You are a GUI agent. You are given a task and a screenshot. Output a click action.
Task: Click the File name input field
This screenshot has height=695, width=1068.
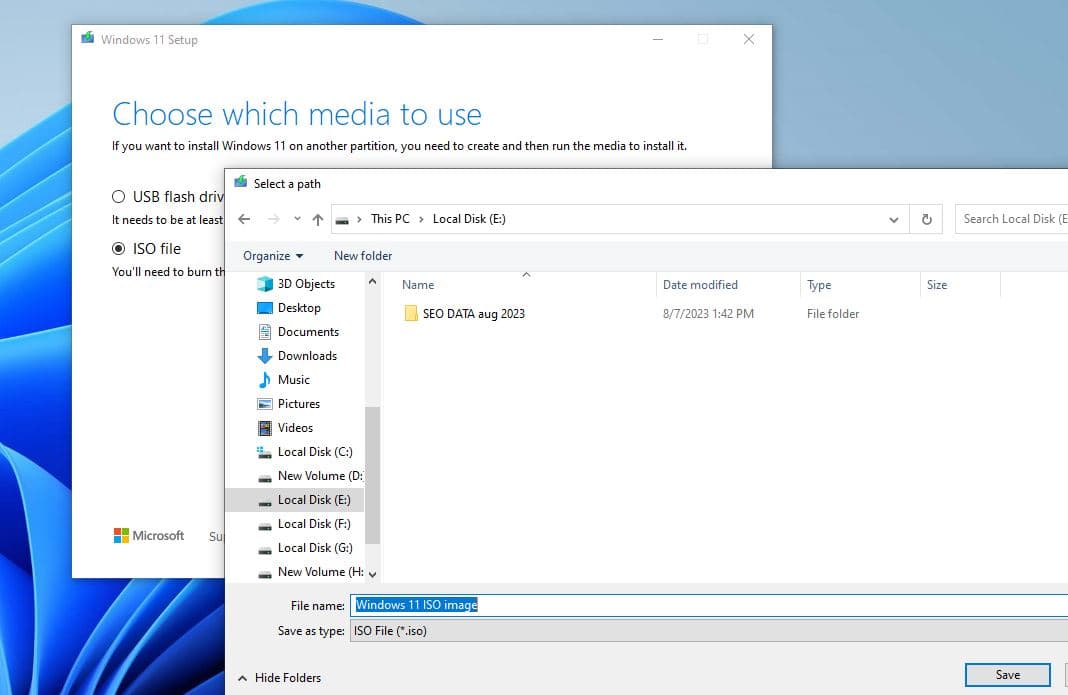[x=700, y=605]
